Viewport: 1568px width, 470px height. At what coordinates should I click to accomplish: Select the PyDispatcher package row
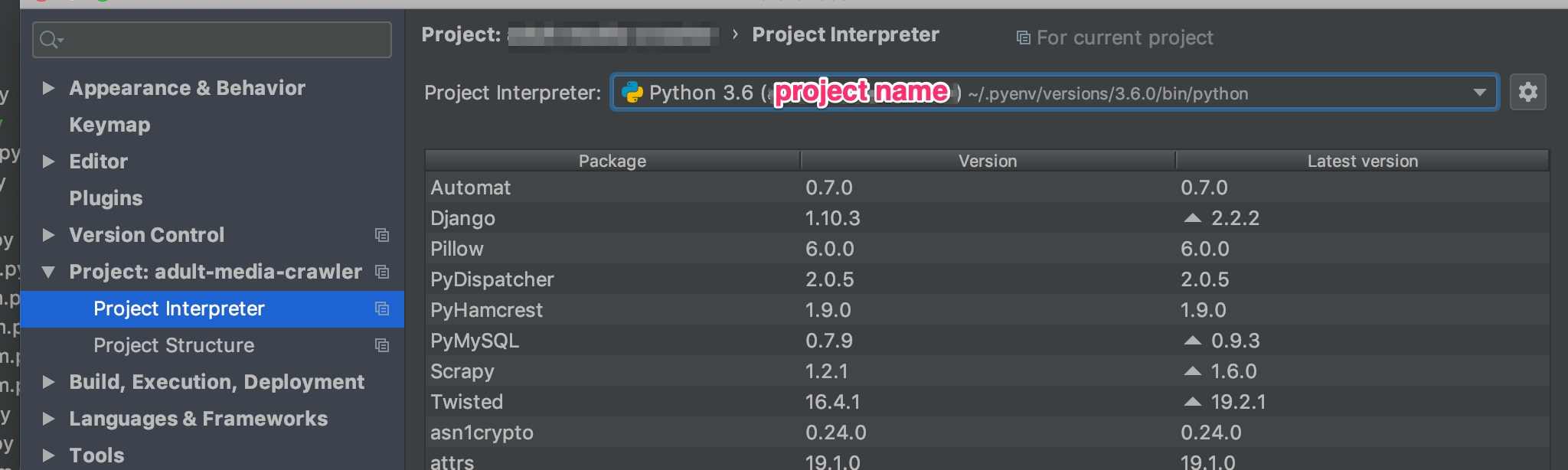[987, 279]
